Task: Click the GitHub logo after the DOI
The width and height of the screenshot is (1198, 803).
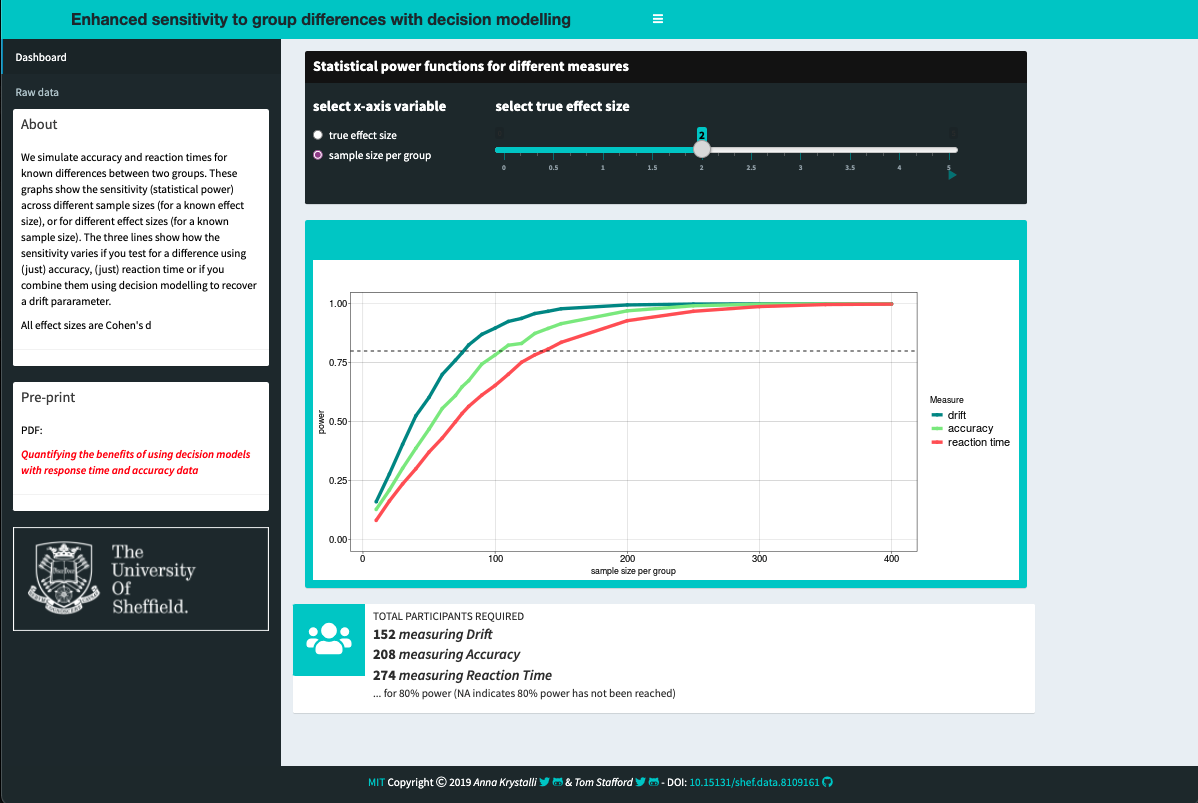Action: coord(827,782)
